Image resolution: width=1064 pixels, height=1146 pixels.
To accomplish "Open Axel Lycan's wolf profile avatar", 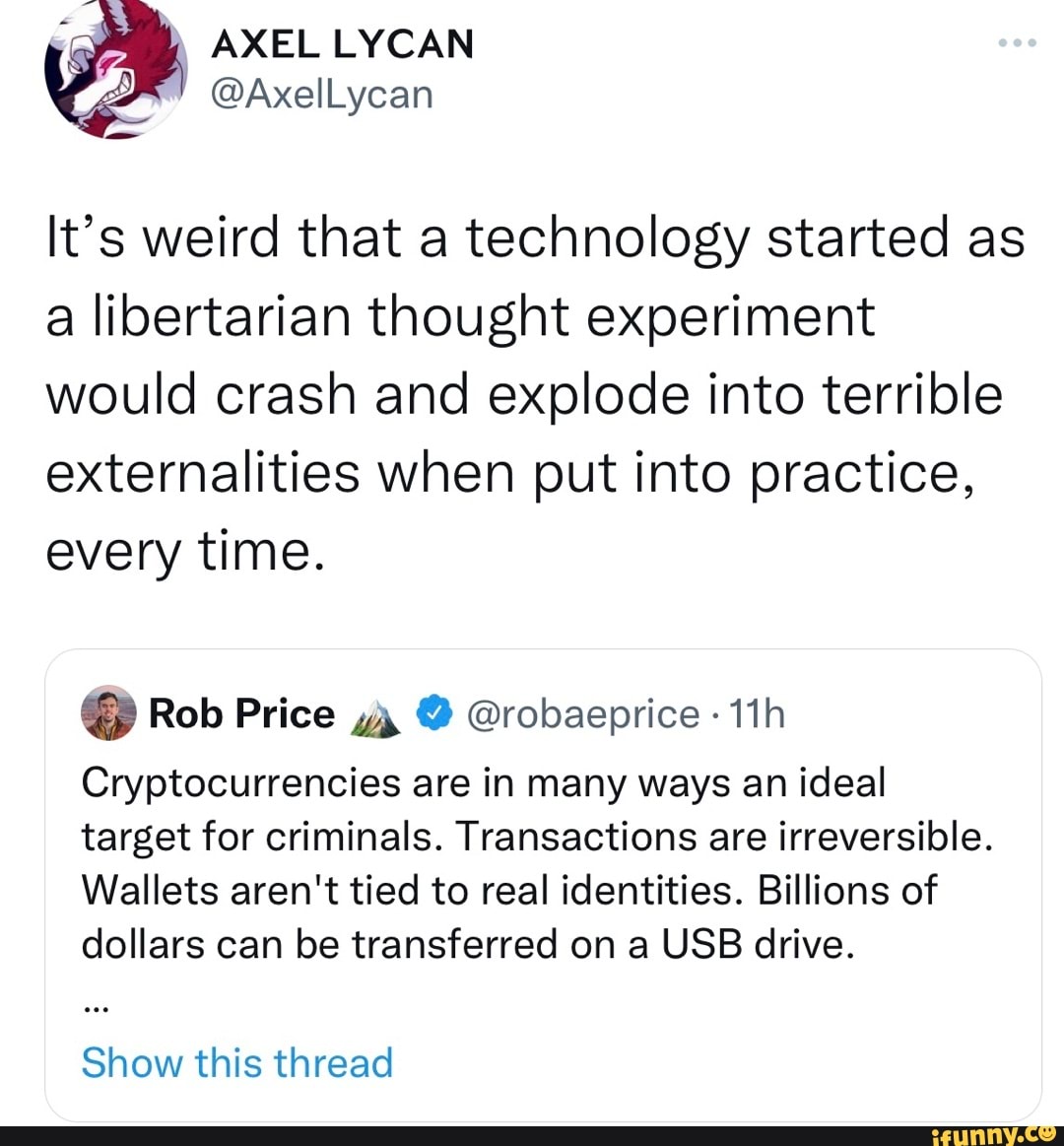I will (116, 71).
